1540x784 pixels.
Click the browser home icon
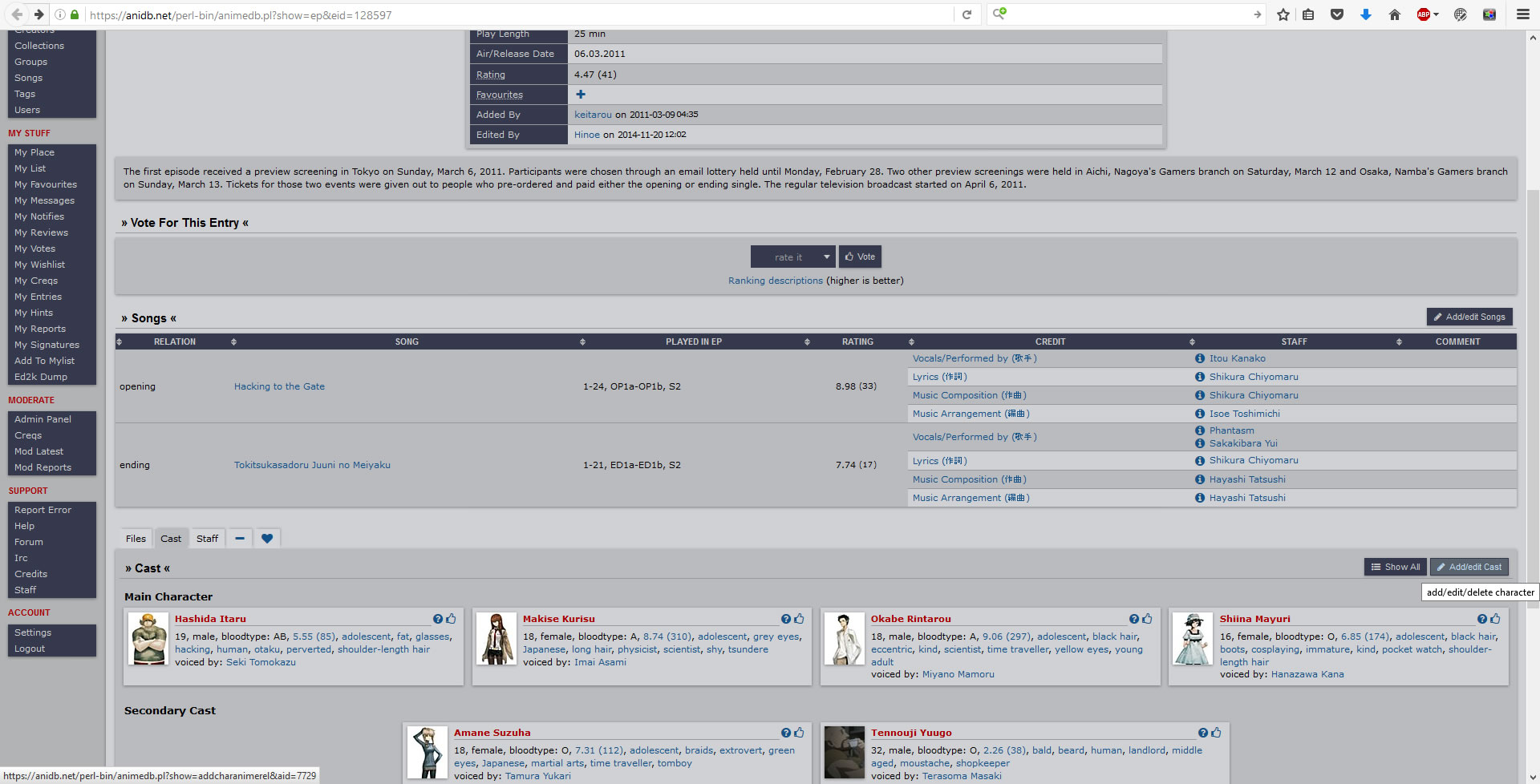coord(1395,14)
